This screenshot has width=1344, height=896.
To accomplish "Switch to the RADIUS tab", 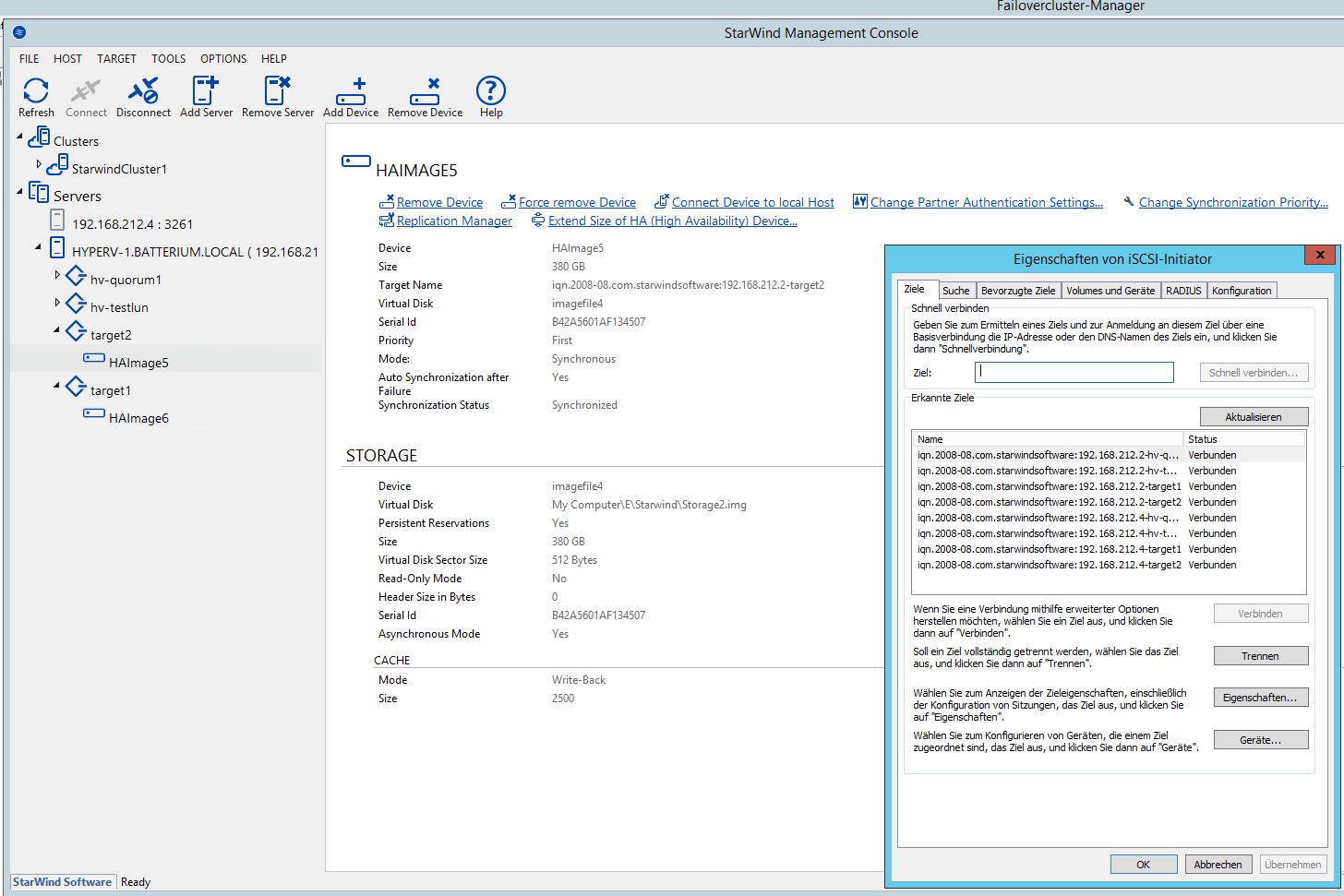I will pyautogui.click(x=1183, y=291).
